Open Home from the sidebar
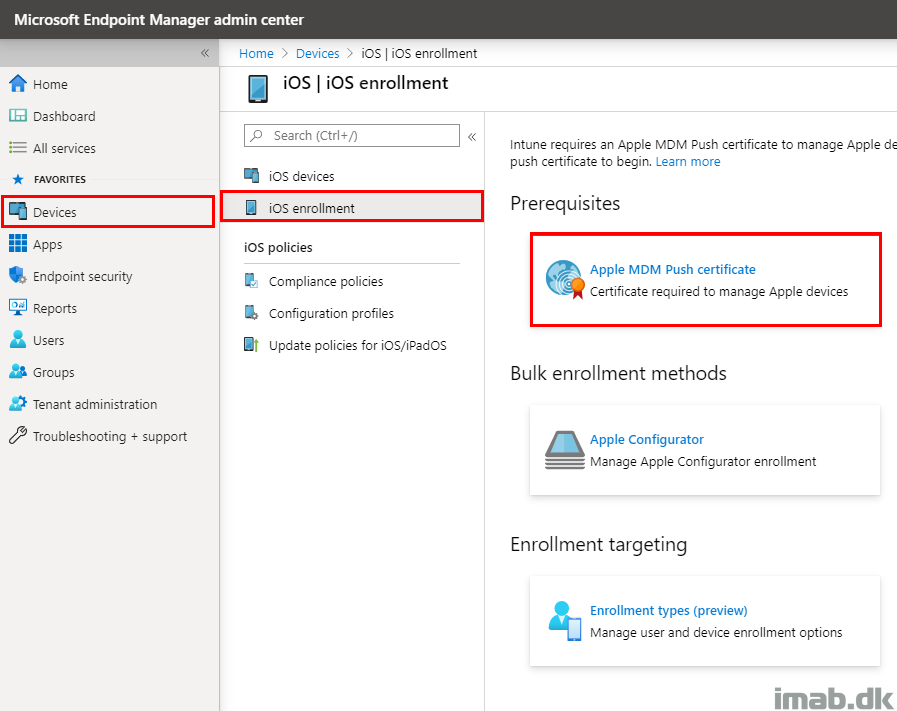The height and width of the screenshot is (711, 897). [50, 84]
